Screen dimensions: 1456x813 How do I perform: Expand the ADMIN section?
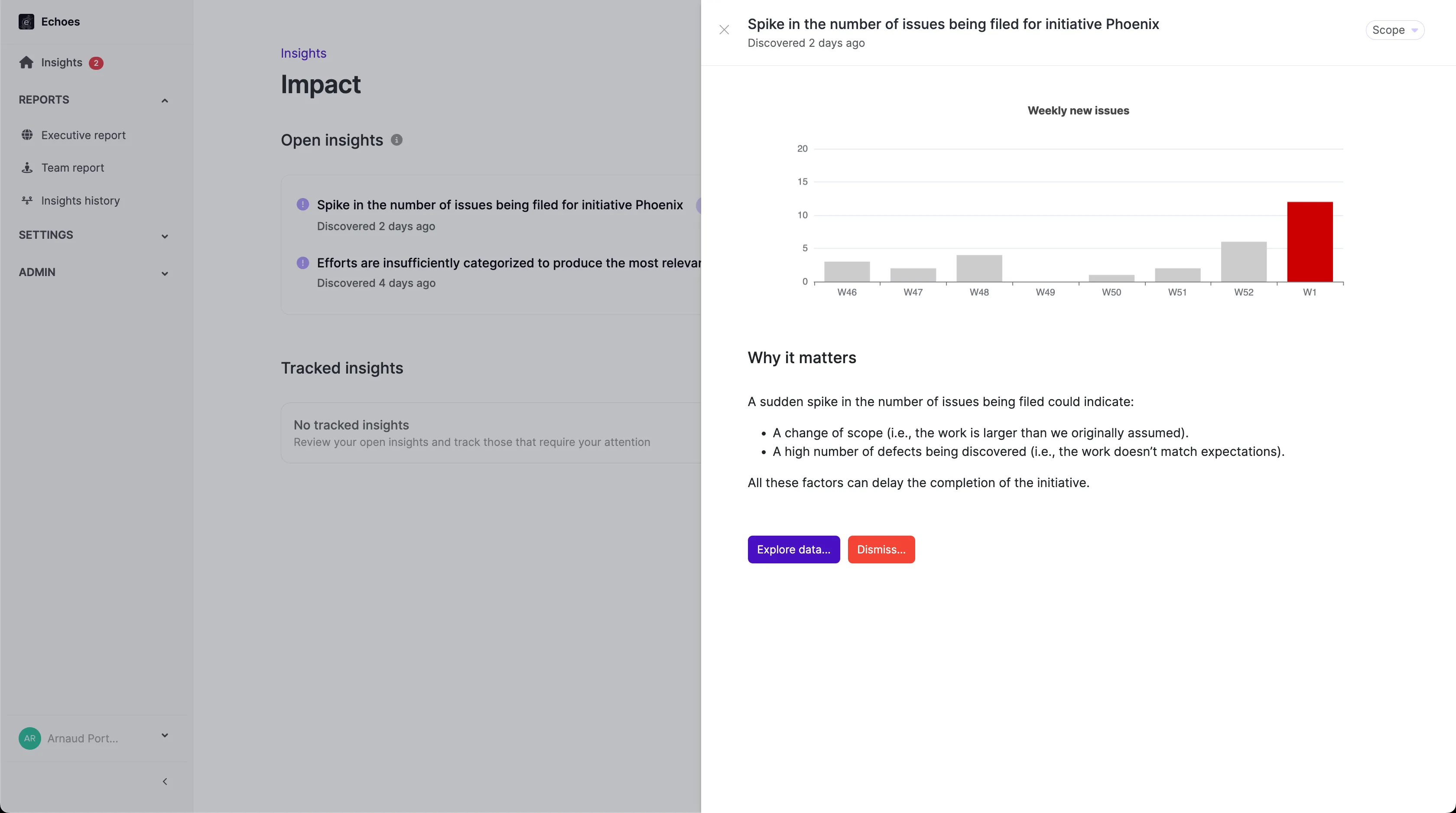click(165, 273)
